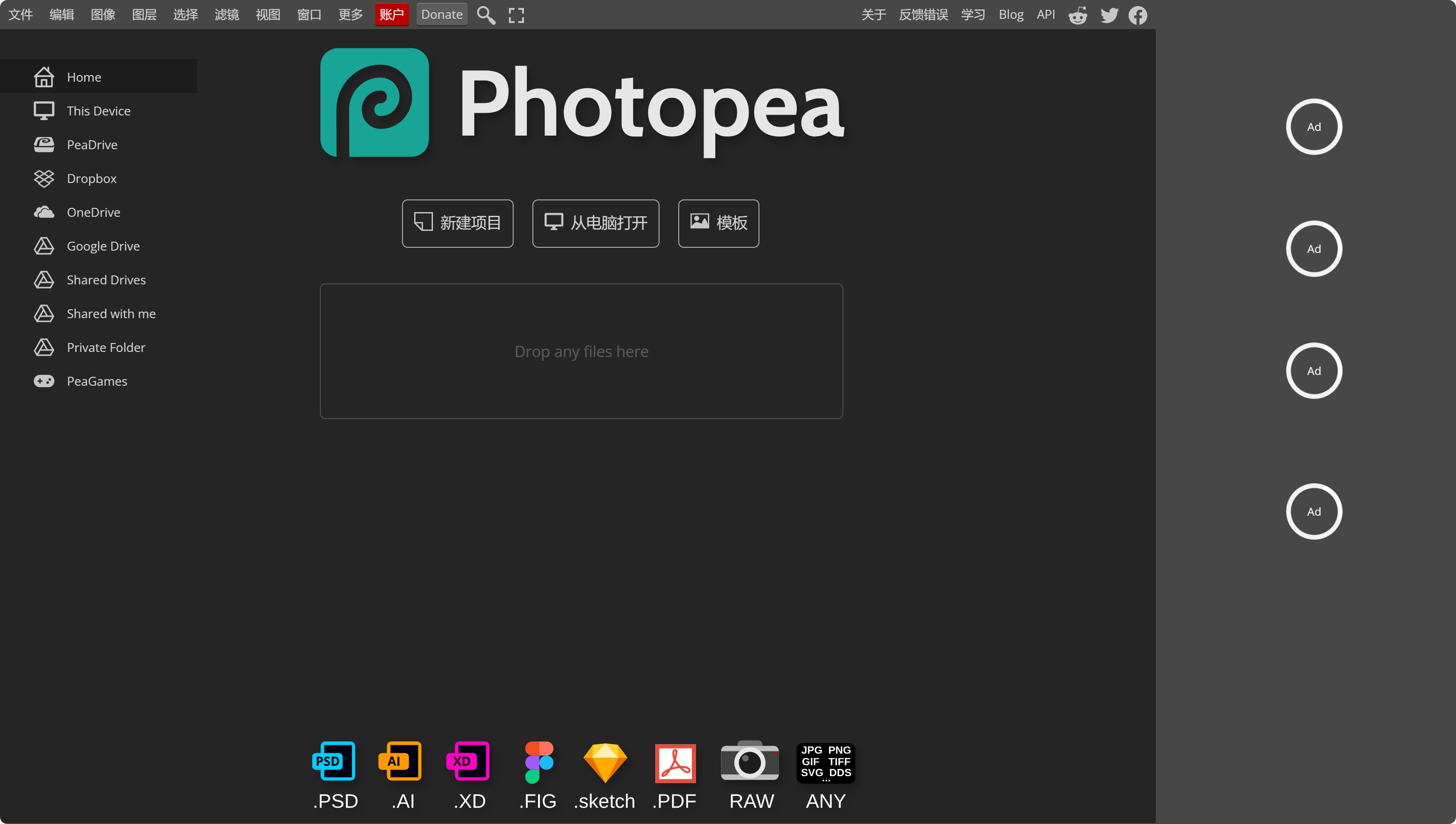Open the Facebook icon link
This screenshot has height=824, width=1456.
(1138, 15)
